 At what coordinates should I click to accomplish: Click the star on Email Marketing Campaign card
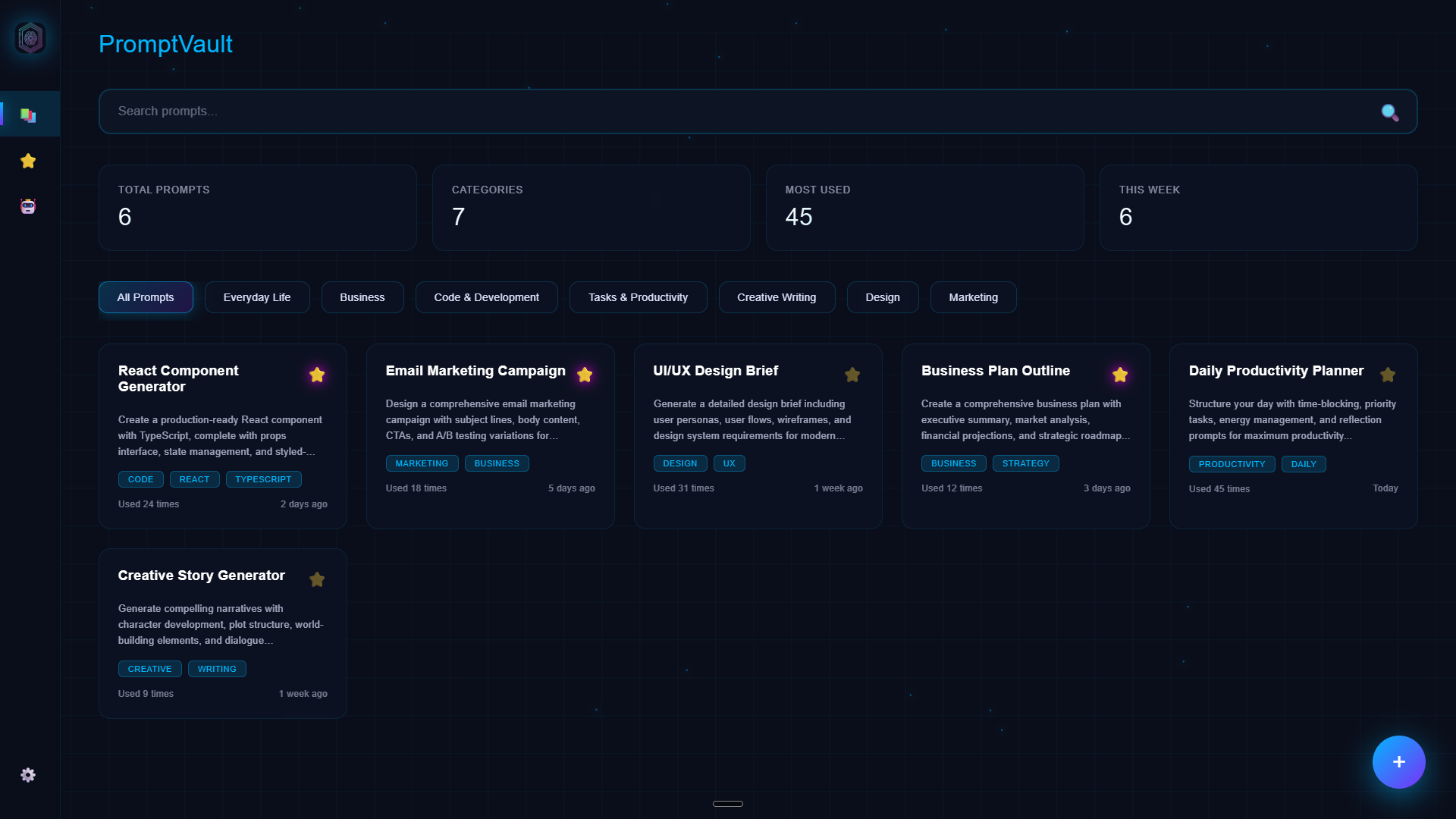pyautogui.click(x=585, y=375)
